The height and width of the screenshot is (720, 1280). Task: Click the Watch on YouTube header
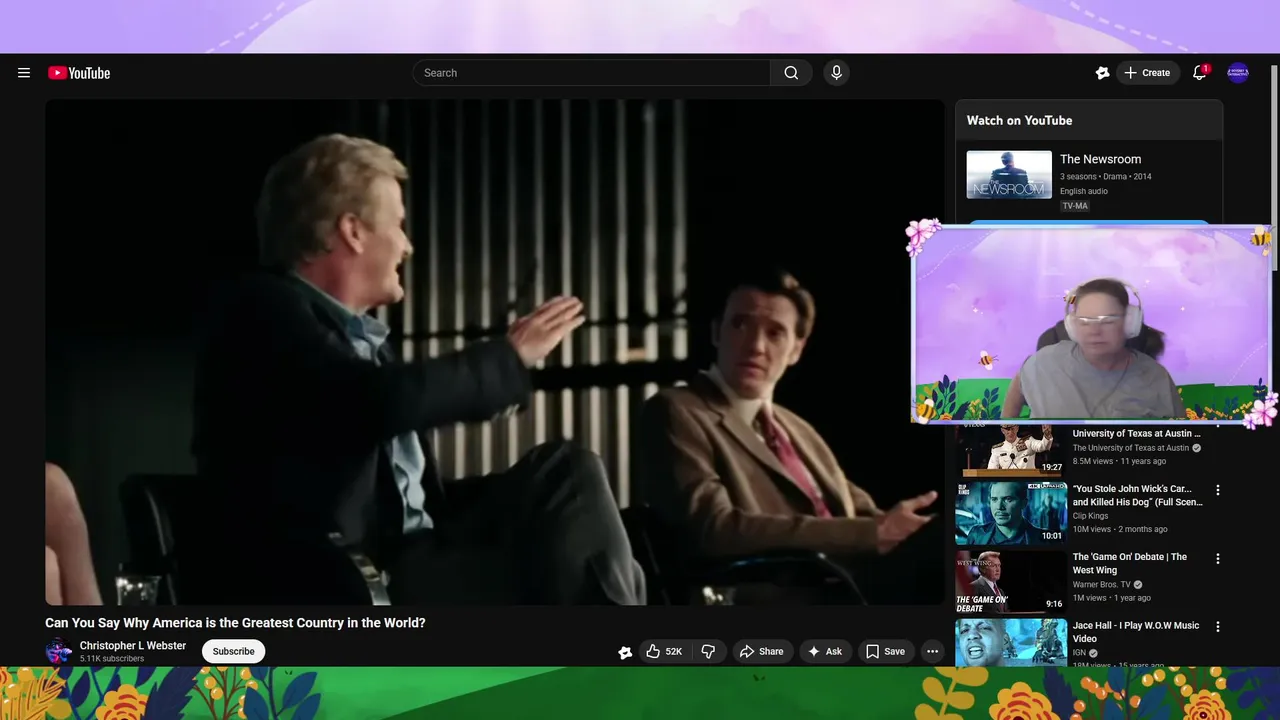1019,120
